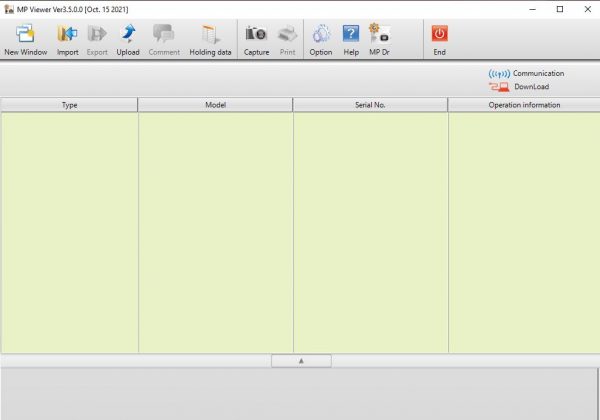Minimize the MP Viewer window
The width and height of the screenshot is (600, 420).
tap(532, 9)
